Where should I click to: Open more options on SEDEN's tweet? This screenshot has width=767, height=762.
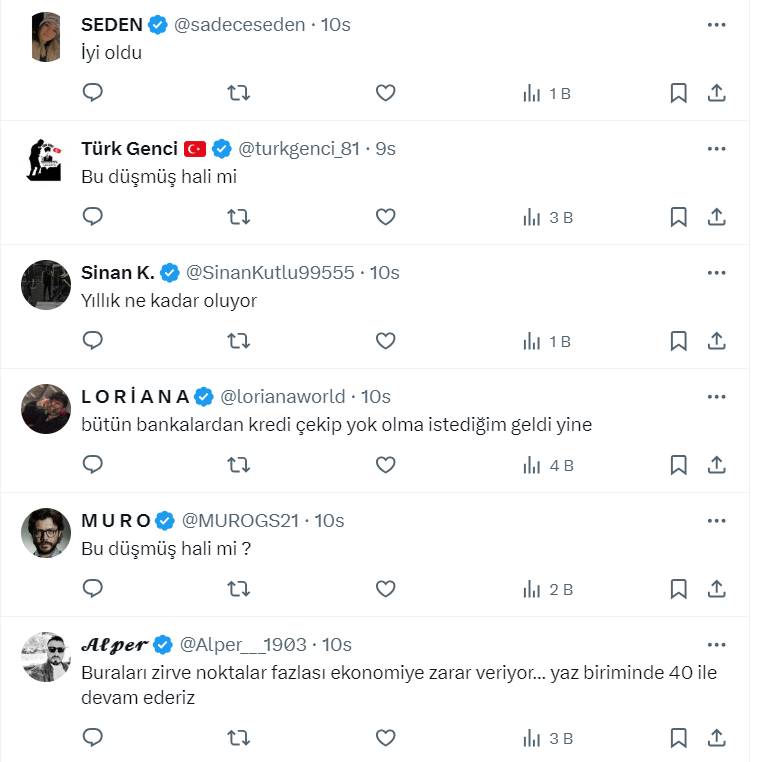click(x=716, y=25)
